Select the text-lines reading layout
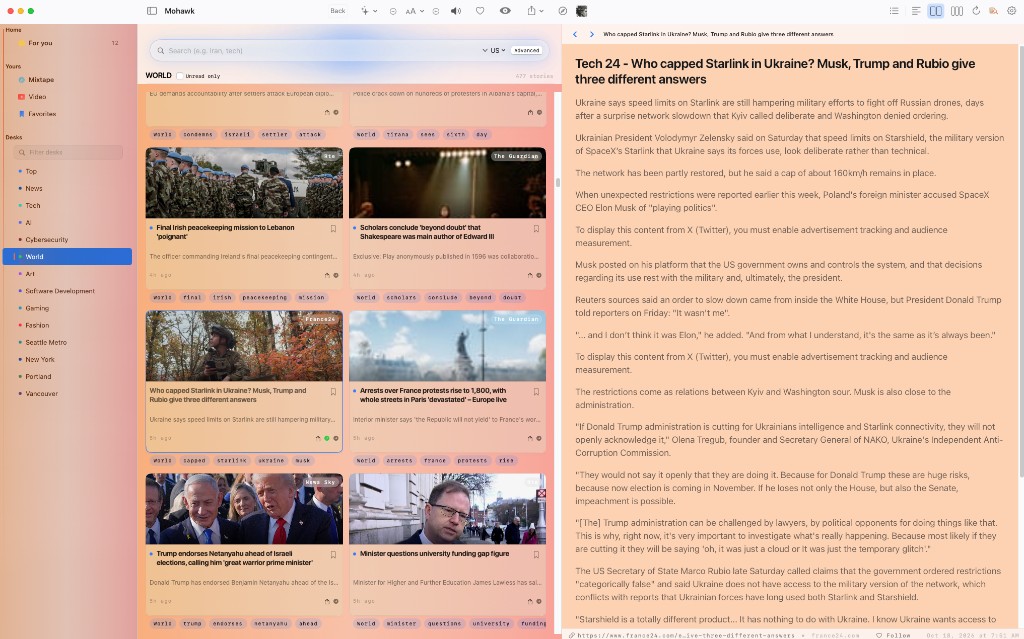The height and width of the screenshot is (639, 1024). point(916,11)
